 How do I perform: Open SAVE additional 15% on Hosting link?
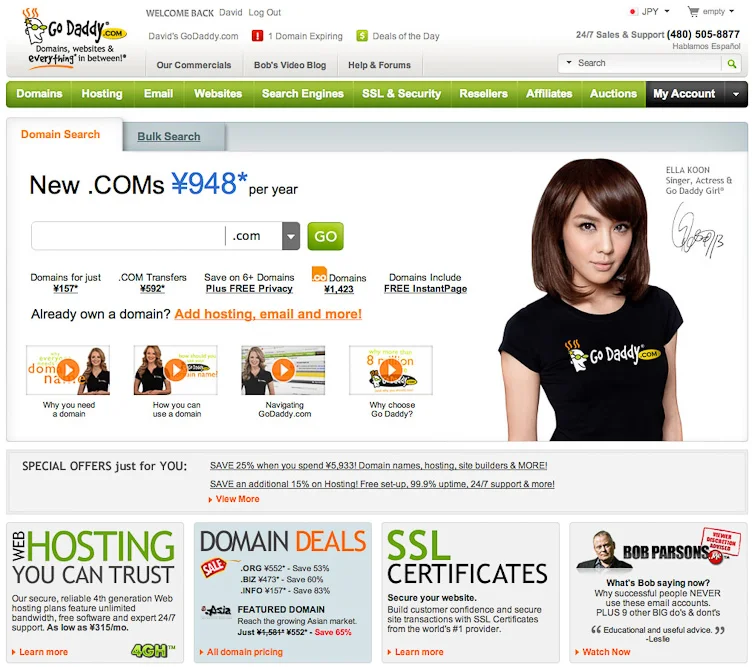[382, 484]
